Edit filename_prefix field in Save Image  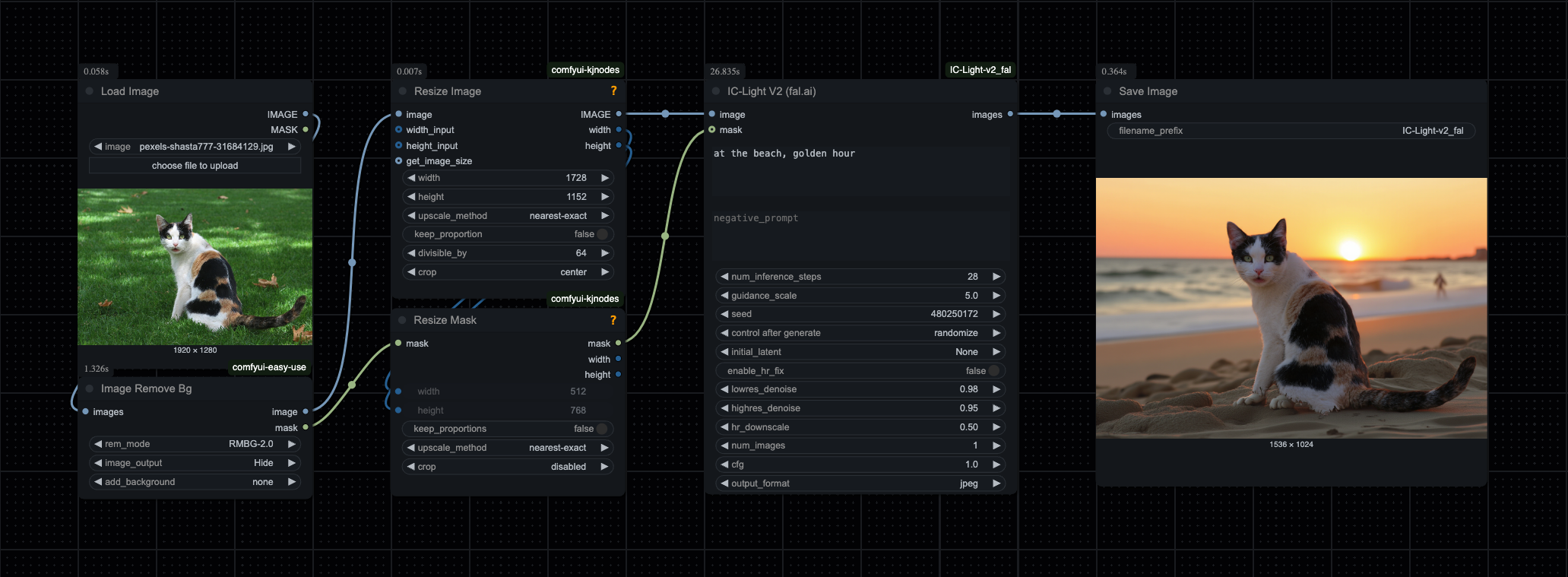tap(1291, 131)
